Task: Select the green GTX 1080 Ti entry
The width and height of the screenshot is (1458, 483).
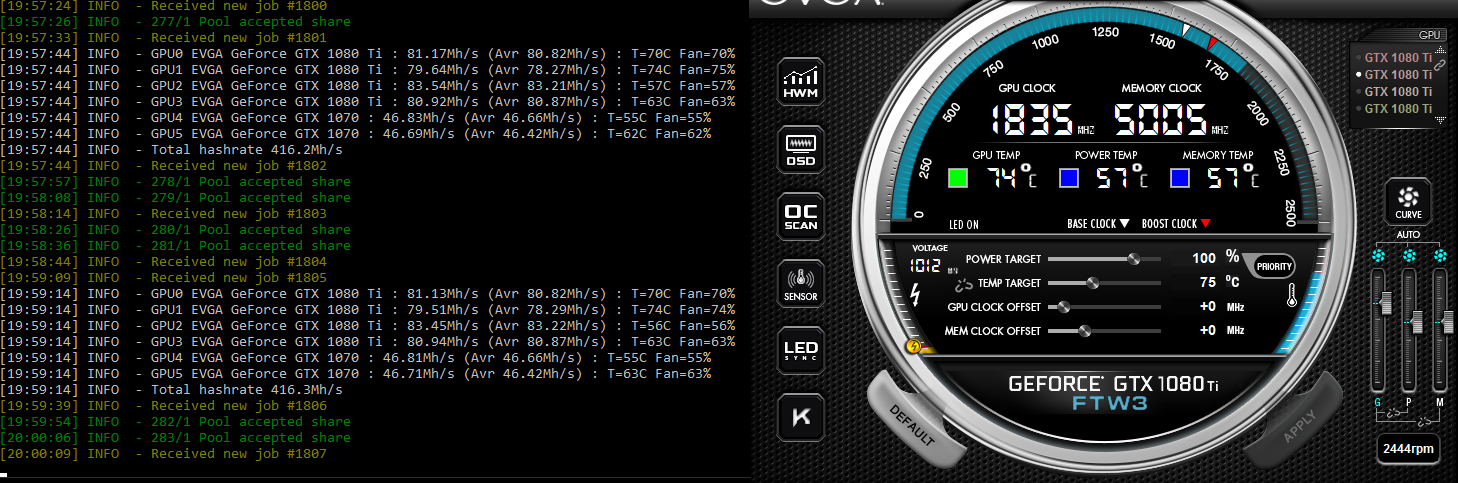Action: pyautogui.click(x=1397, y=108)
